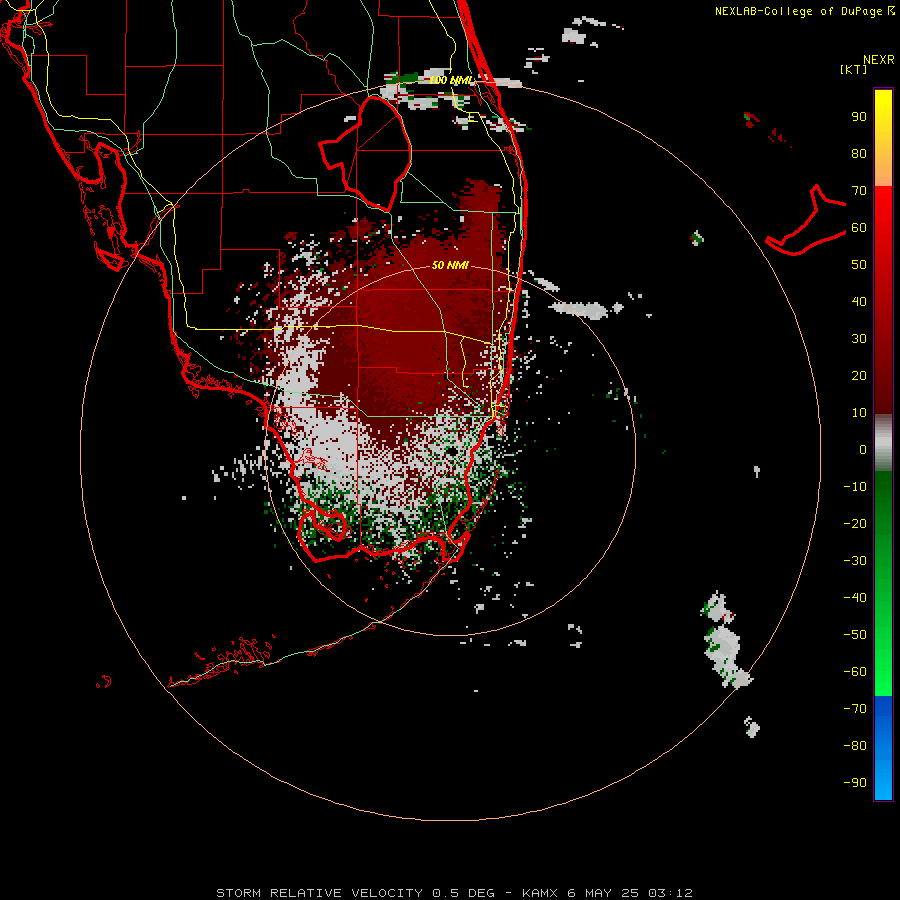Pick the orange band between 70 and 80
The height and width of the screenshot is (900, 900).
[x=883, y=172]
